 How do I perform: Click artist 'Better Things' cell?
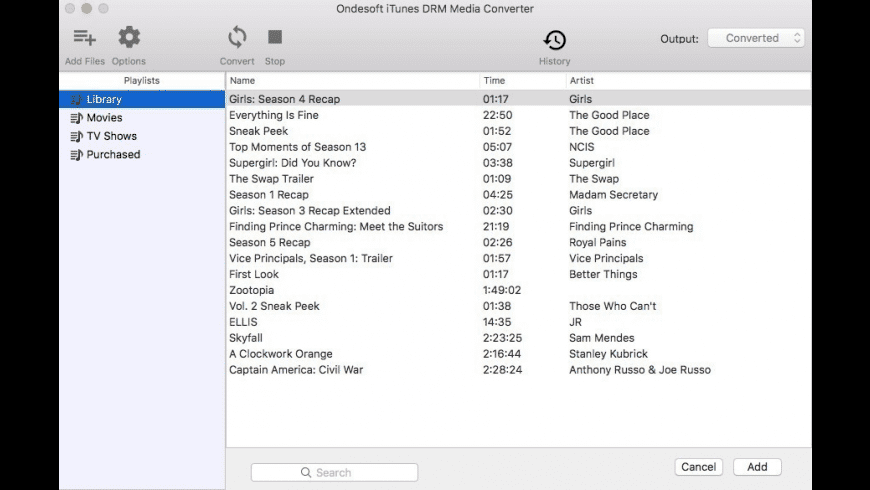click(x=603, y=274)
